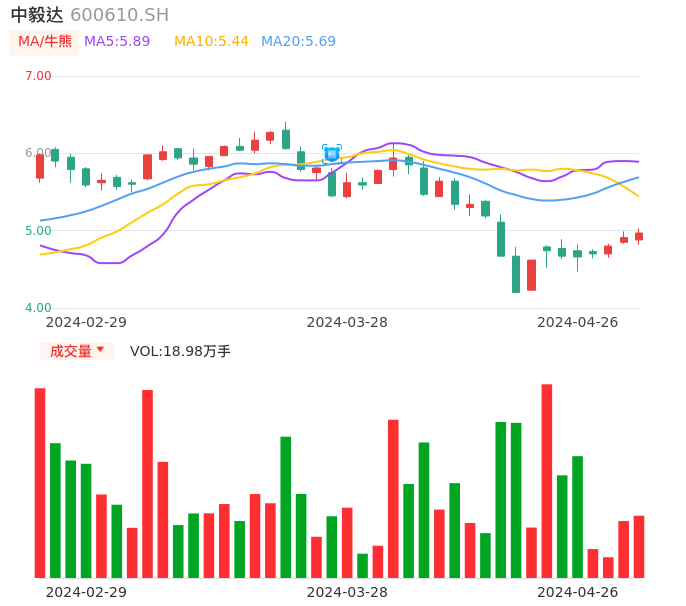This screenshot has height=606, width=686.
Task: Click the 2024-02-29 date under the volume chart
Action: (x=86, y=592)
